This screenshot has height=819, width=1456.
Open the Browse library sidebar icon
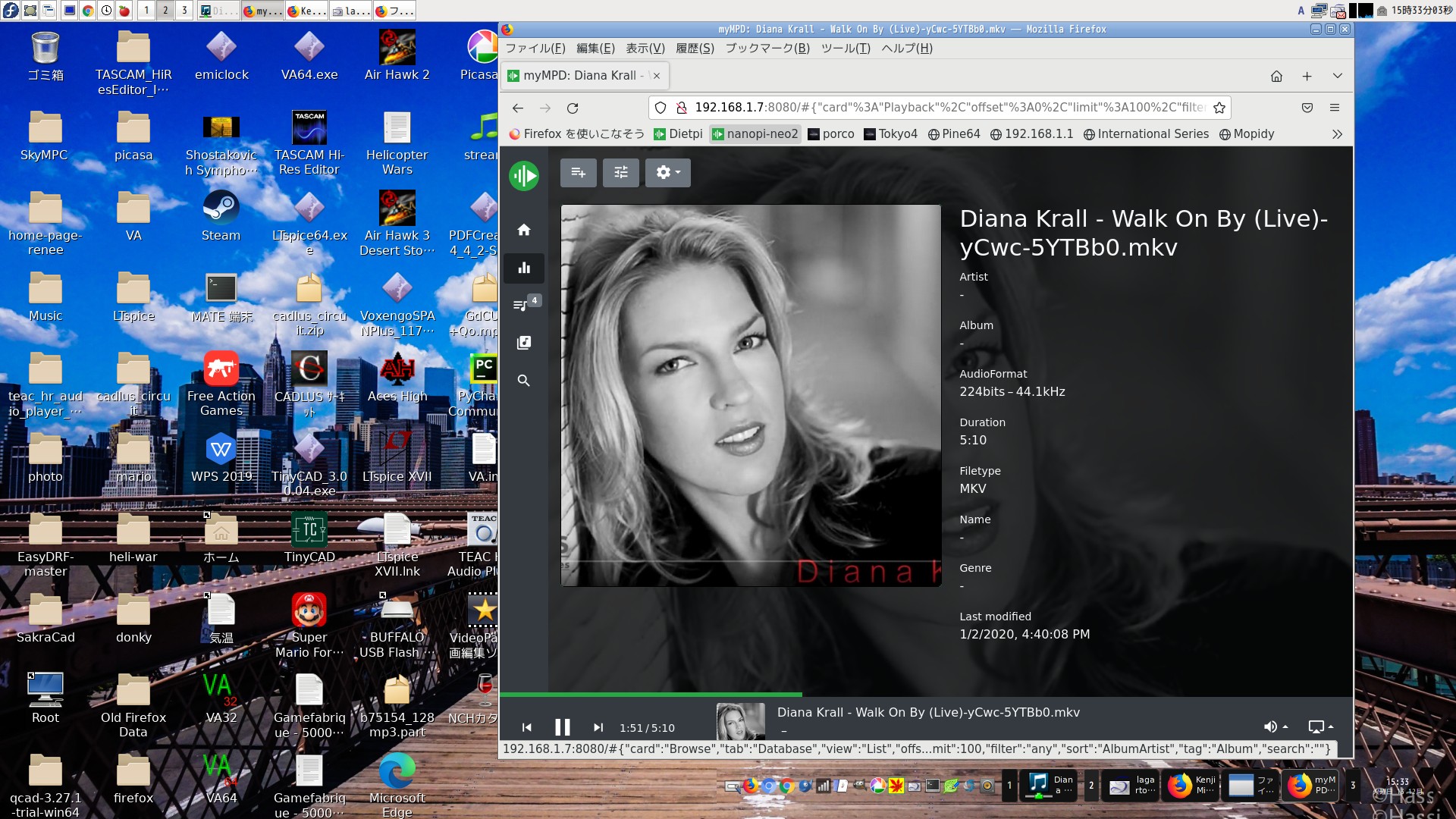pyautogui.click(x=523, y=343)
